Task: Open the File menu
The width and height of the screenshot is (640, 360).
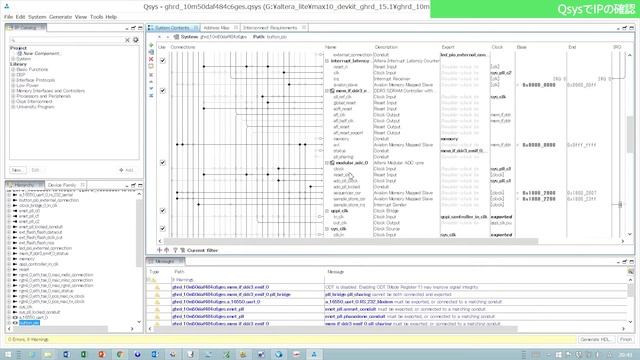Action: click(x=8, y=17)
